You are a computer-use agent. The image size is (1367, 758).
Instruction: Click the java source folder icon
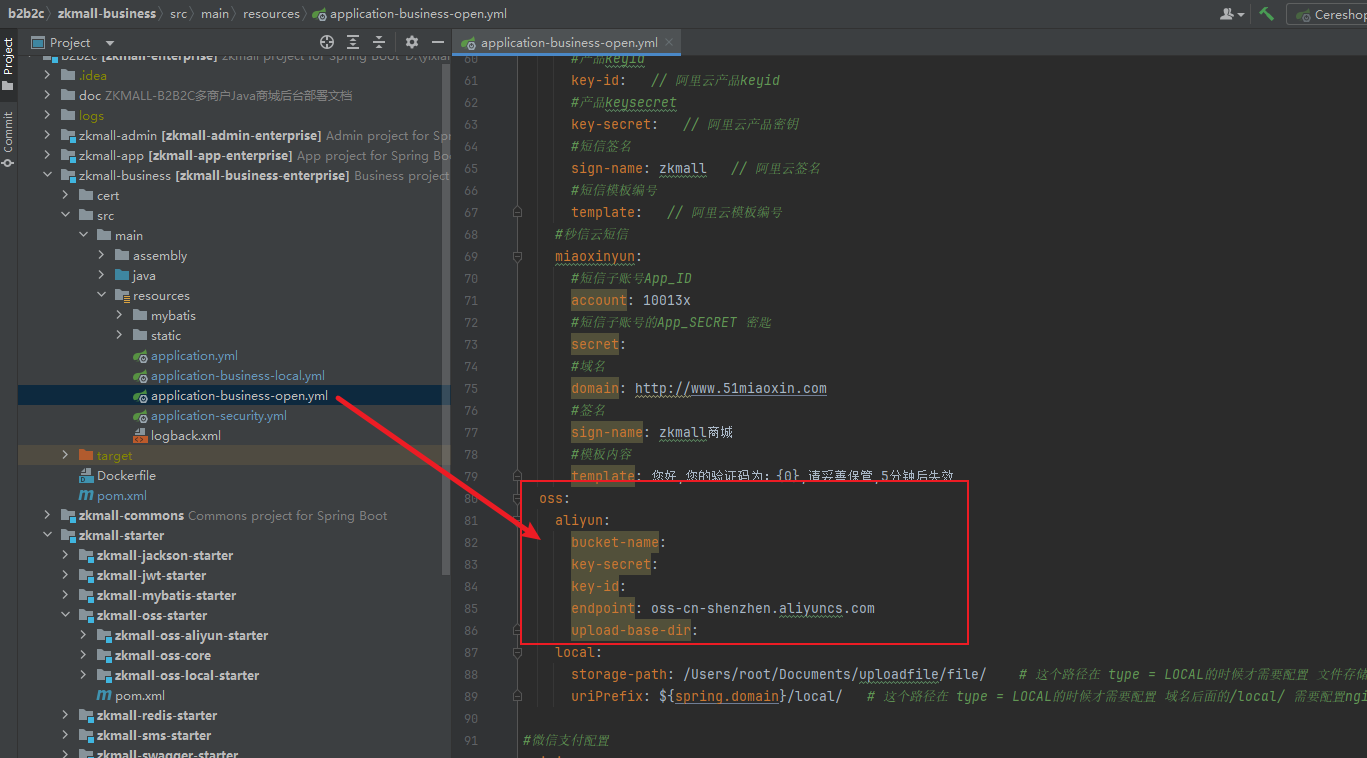point(122,276)
